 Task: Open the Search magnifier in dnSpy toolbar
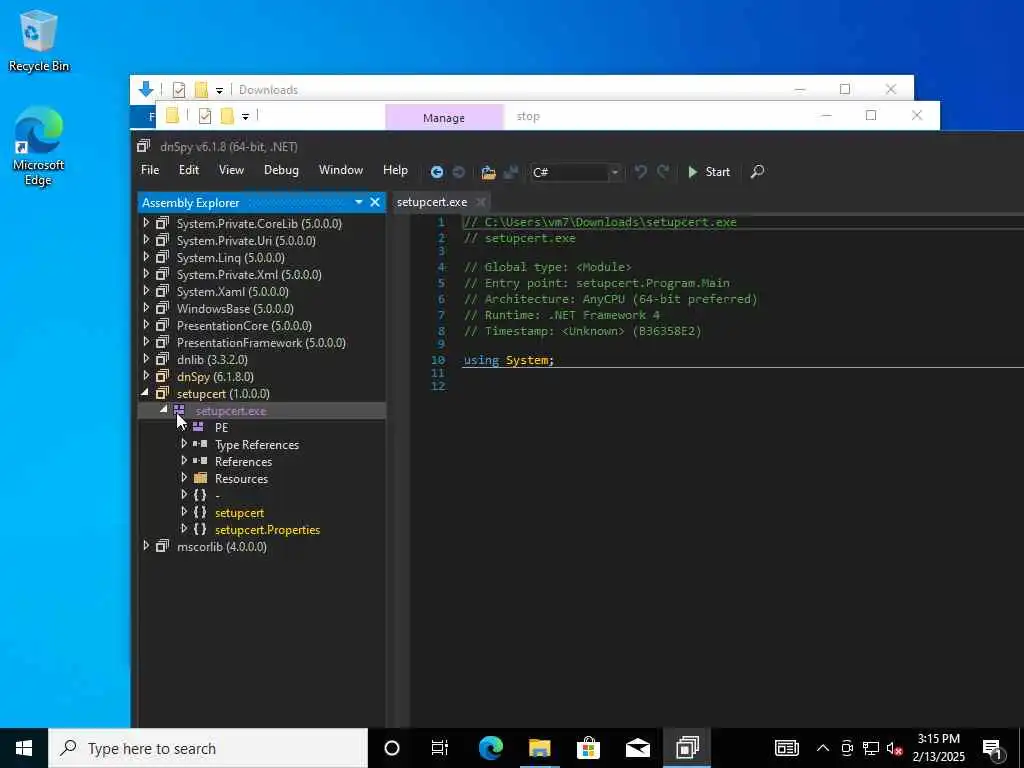pyautogui.click(x=757, y=171)
